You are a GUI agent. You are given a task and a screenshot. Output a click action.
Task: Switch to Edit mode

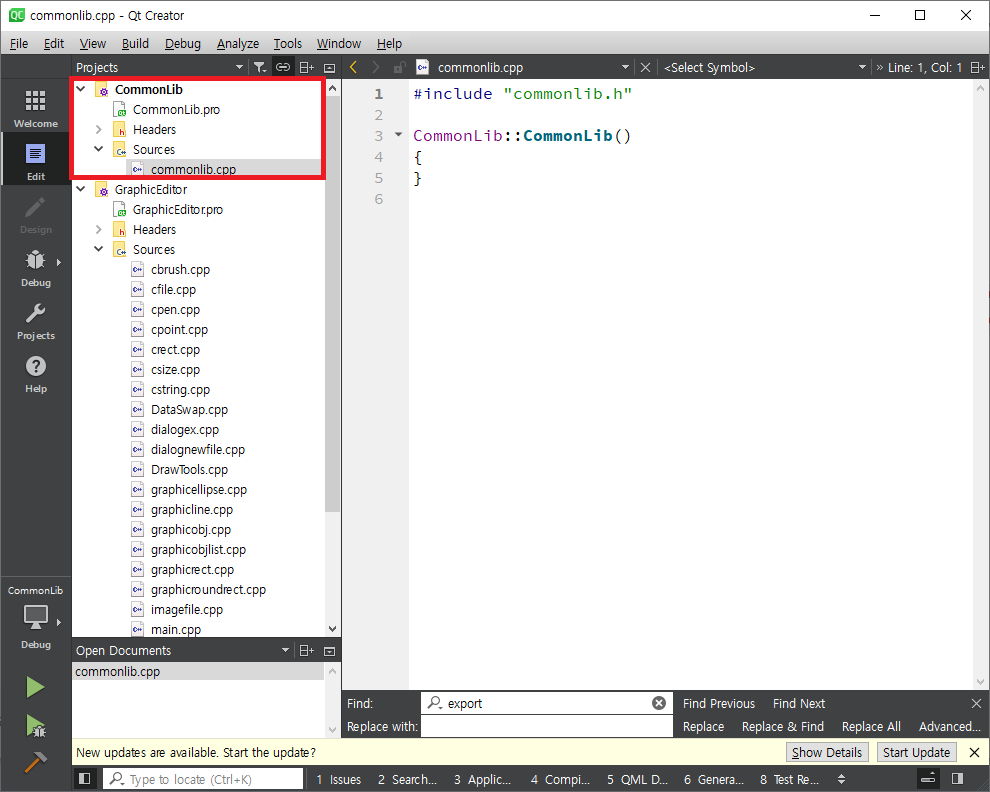point(35,162)
